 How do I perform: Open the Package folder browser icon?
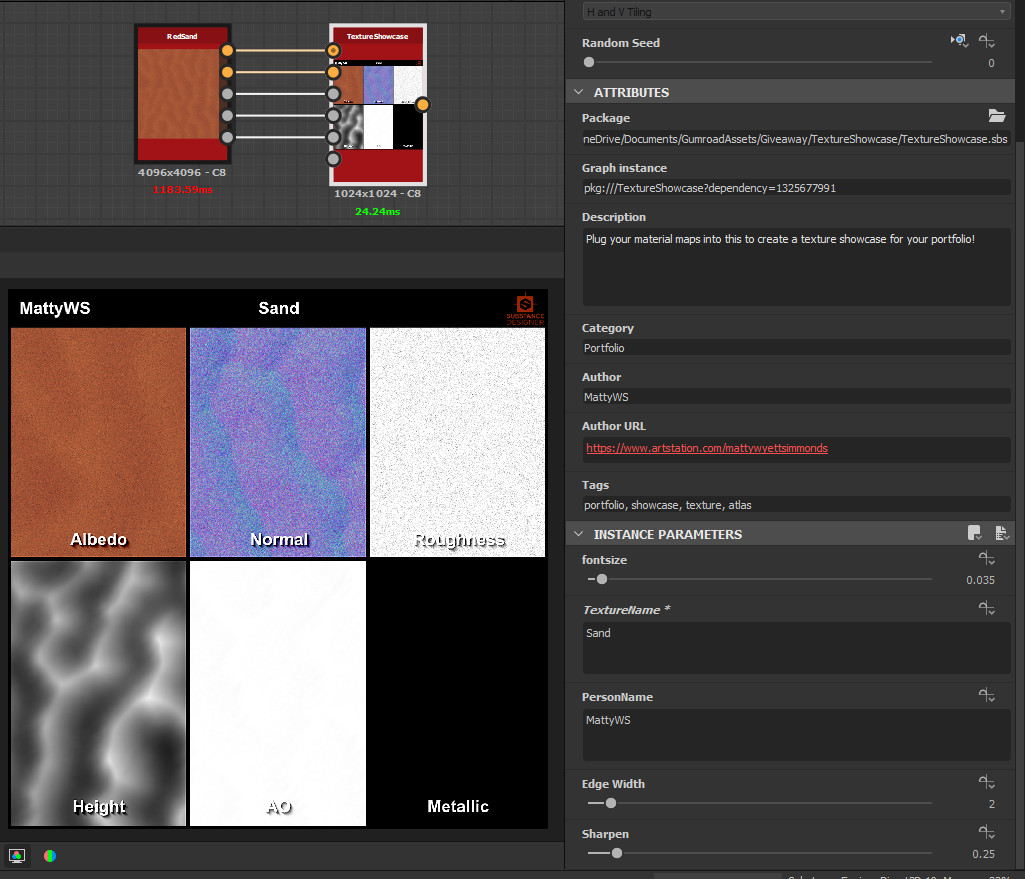point(997,116)
